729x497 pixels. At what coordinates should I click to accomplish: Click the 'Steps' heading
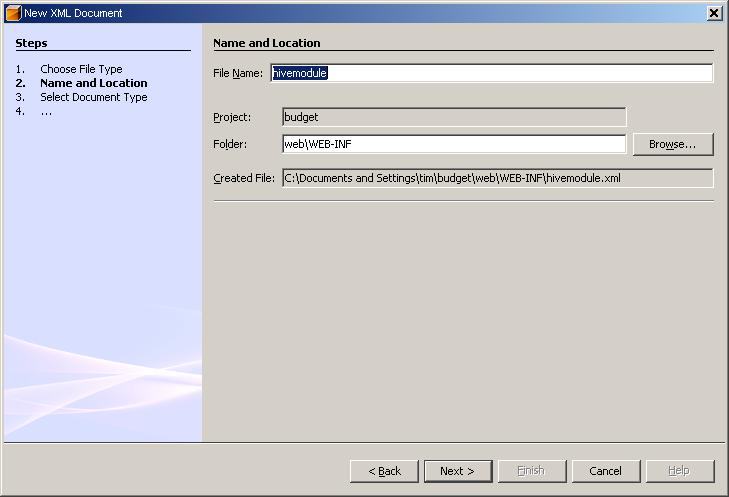click(31, 43)
